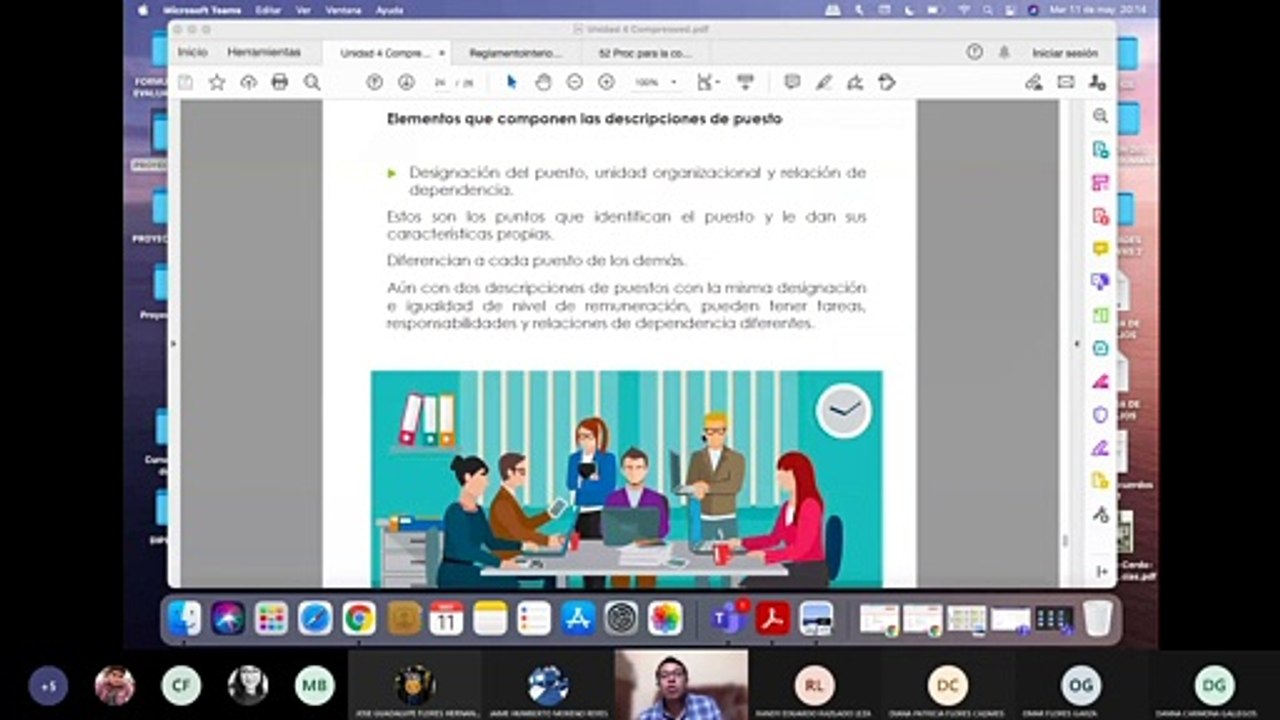1280x720 pixels.
Task: Click the +5 more participants badge
Action: point(48,686)
